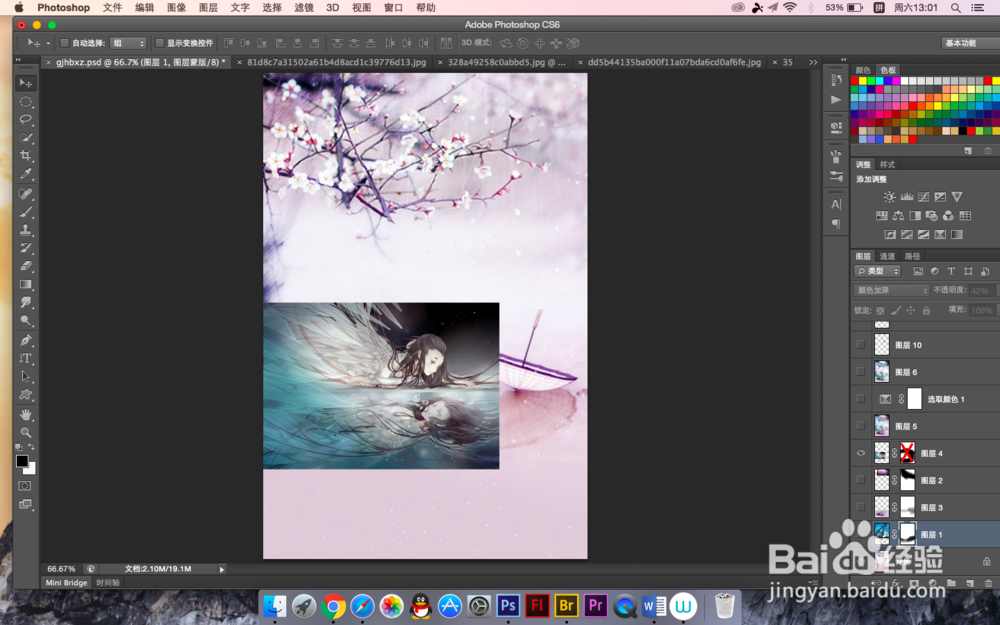Screen dimensions: 1000x625
Task: Select the Elliptical Marquee tool
Action: (x=26, y=101)
